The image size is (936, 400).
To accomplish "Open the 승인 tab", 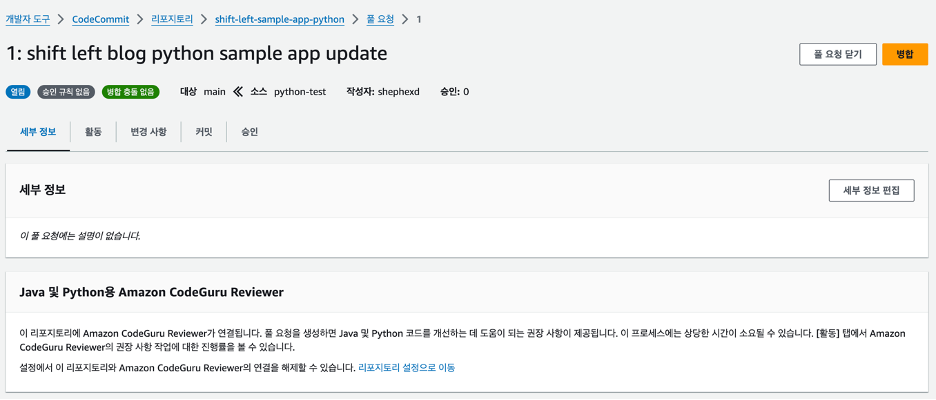I will [x=250, y=132].
